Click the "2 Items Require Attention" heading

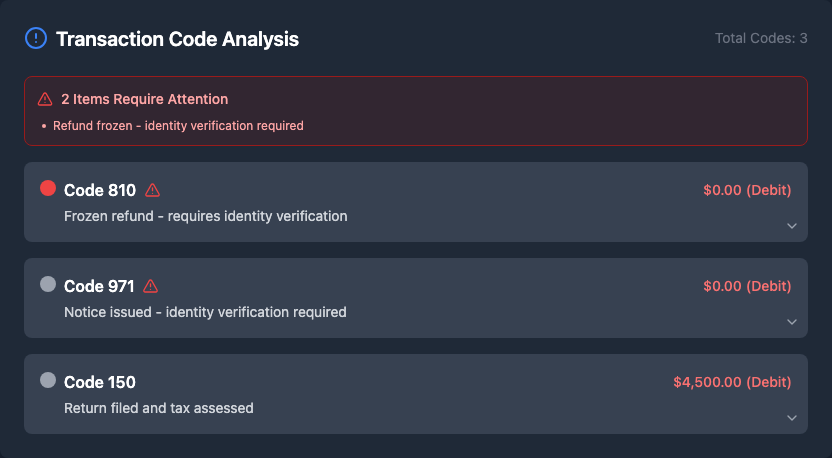tap(144, 99)
